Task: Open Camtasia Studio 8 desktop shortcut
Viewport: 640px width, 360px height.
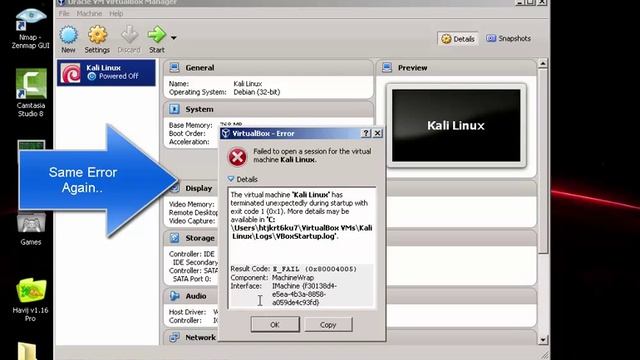Action: [x=31, y=93]
